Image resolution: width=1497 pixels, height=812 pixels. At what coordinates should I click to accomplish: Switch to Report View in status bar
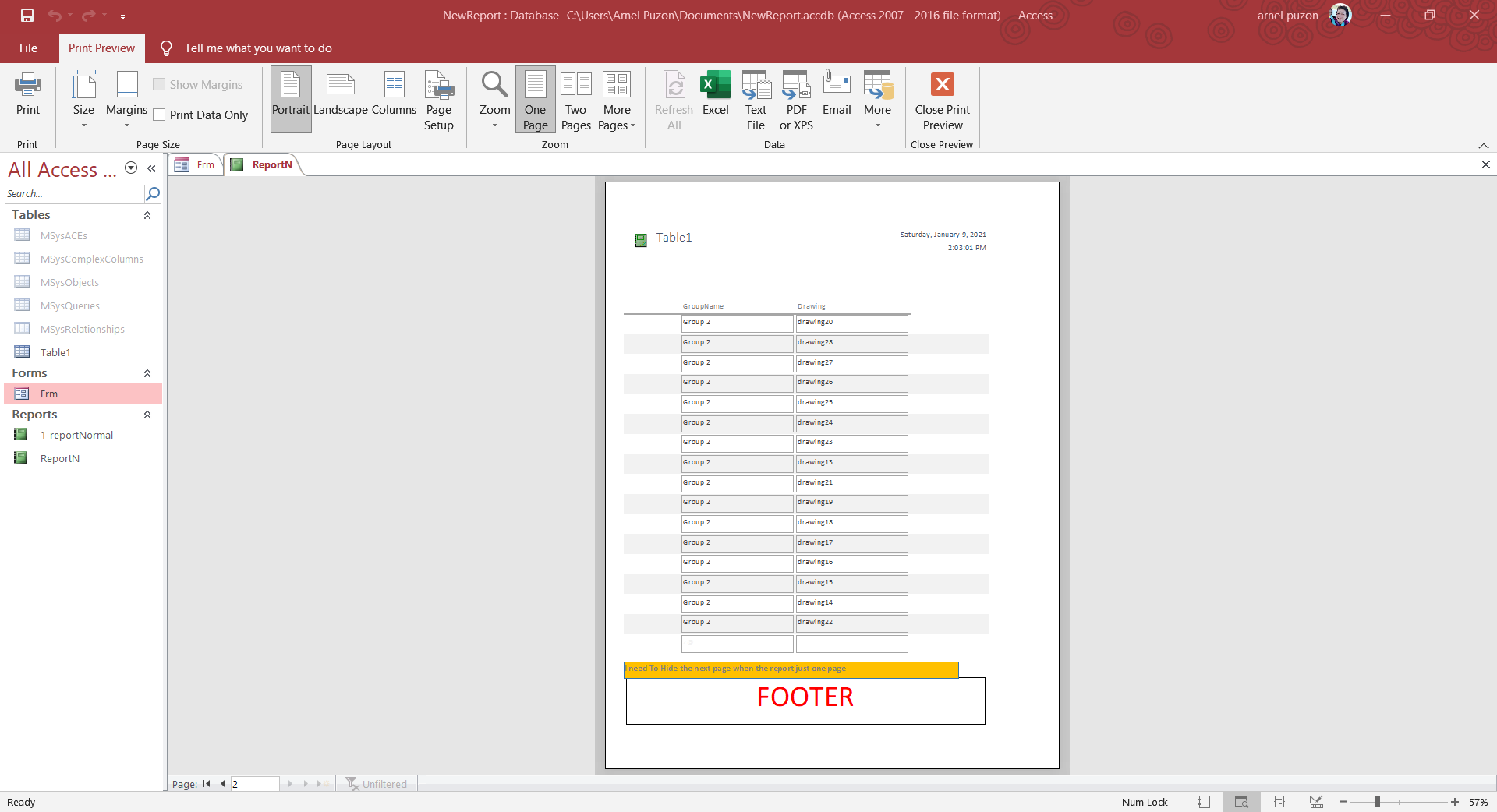pyautogui.click(x=1204, y=802)
